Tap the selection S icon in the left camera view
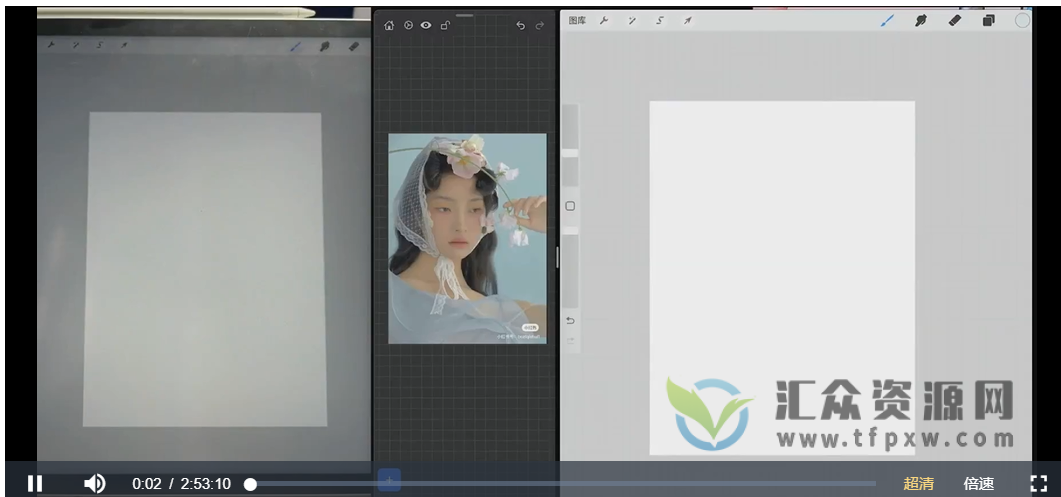1061x497 pixels. [x=99, y=45]
